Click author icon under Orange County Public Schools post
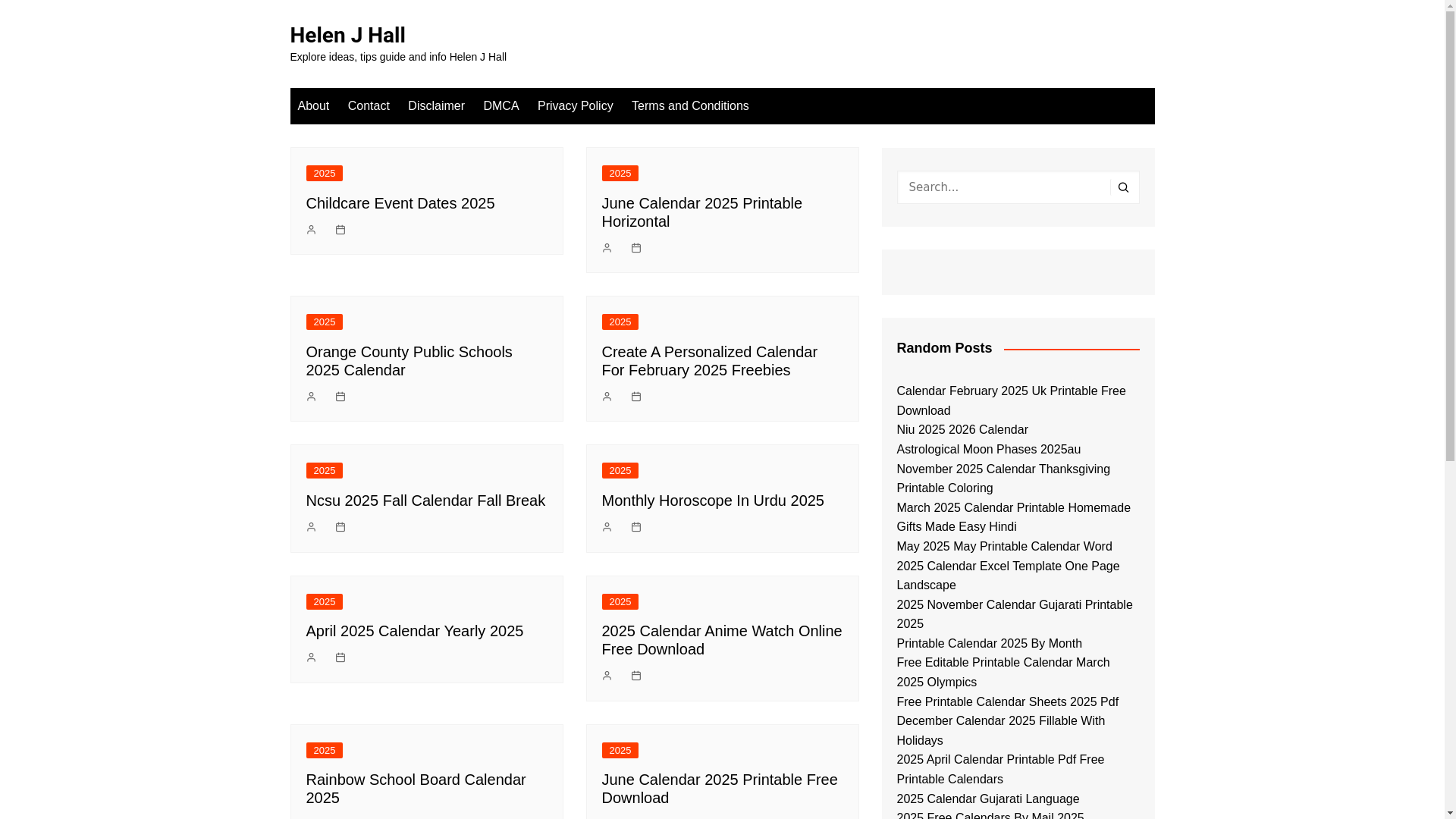This screenshot has height=819, width=1456. (311, 397)
